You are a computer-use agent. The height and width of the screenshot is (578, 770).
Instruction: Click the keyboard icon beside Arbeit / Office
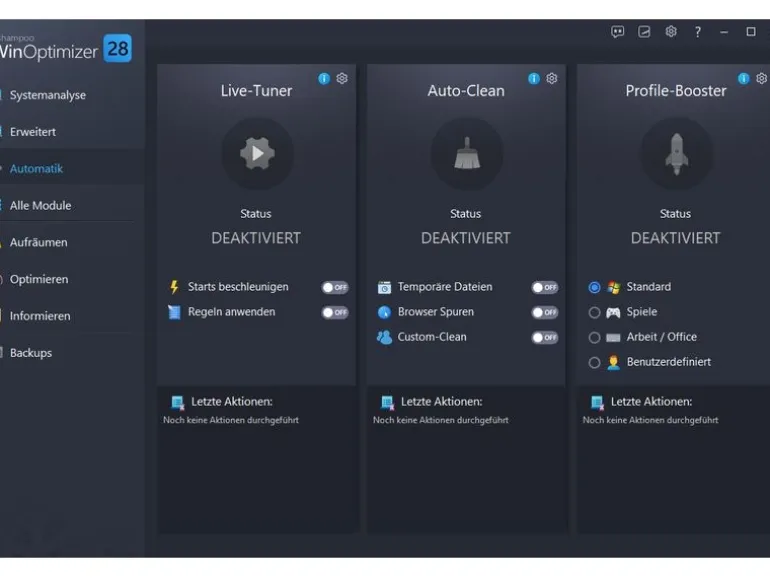(613, 338)
